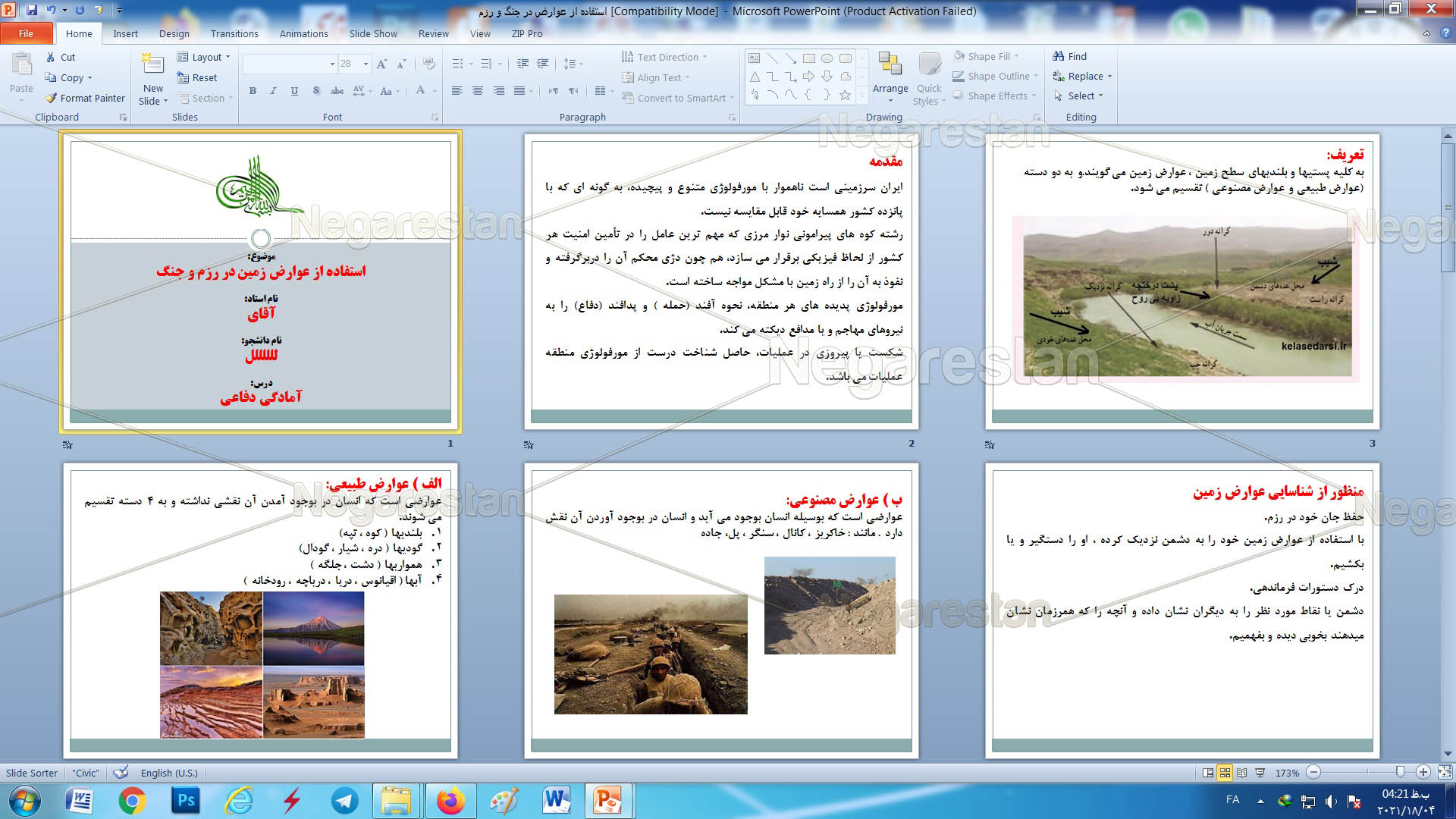Open the File tab
This screenshot has height=819, width=1456.
click(27, 33)
